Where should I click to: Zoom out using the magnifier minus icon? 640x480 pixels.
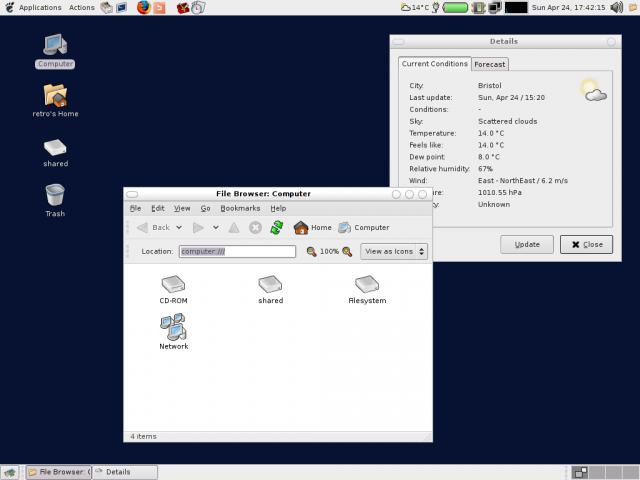pos(311,252)
